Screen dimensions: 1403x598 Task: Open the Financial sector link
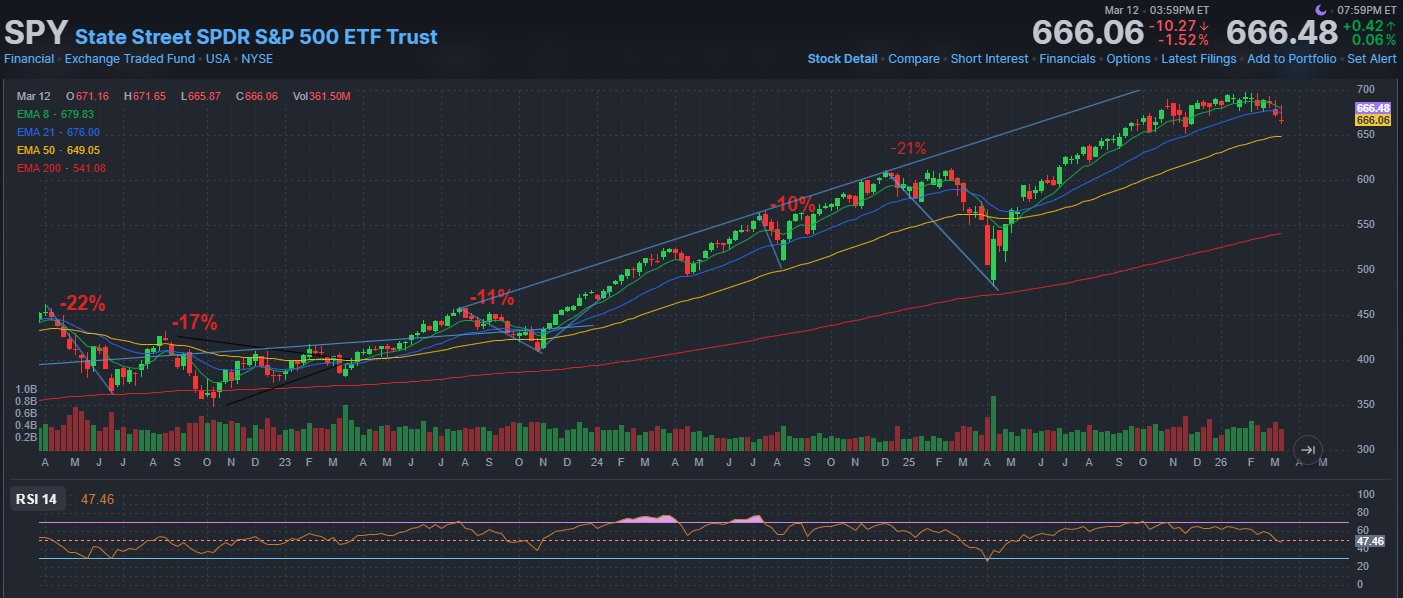point(29,58)
